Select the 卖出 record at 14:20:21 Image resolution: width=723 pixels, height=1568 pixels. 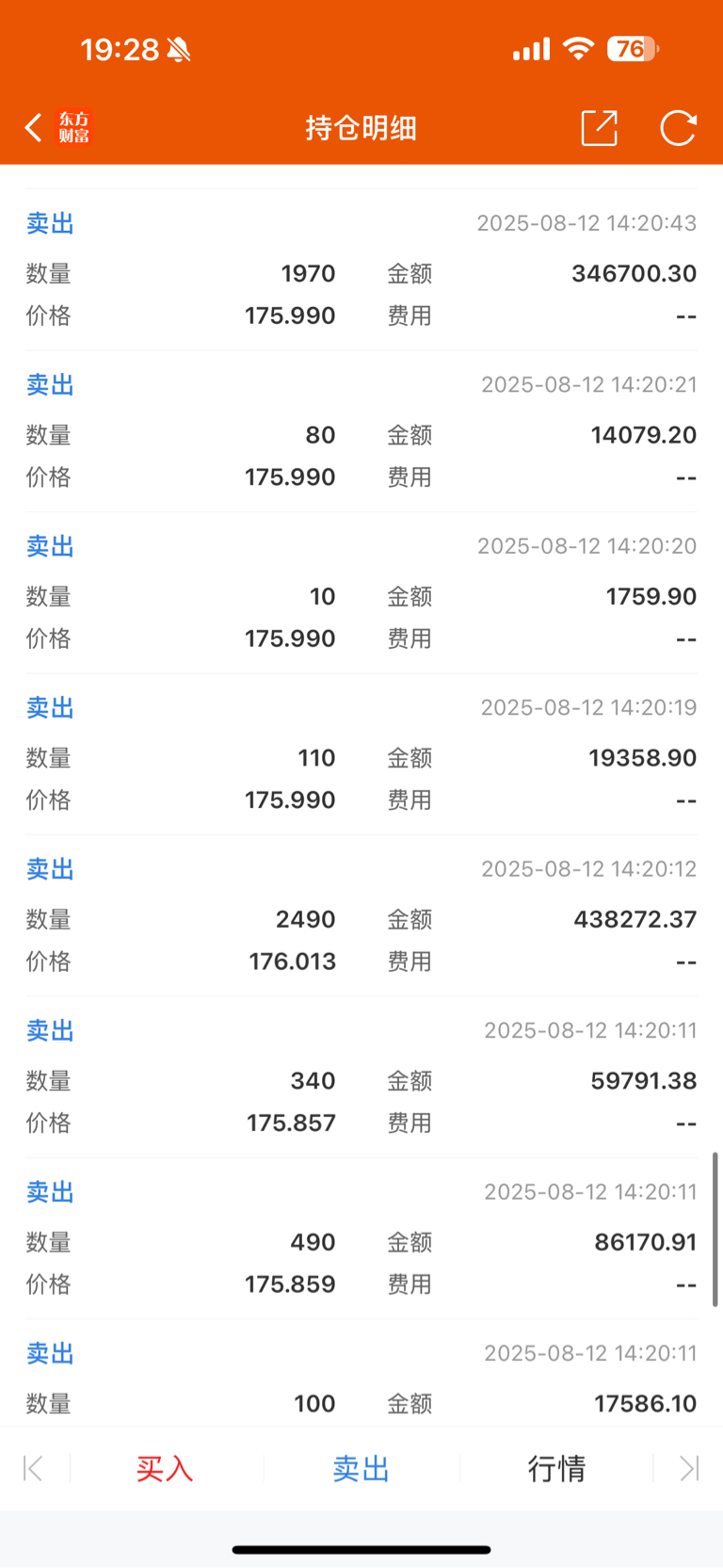[x=361, y=431]
